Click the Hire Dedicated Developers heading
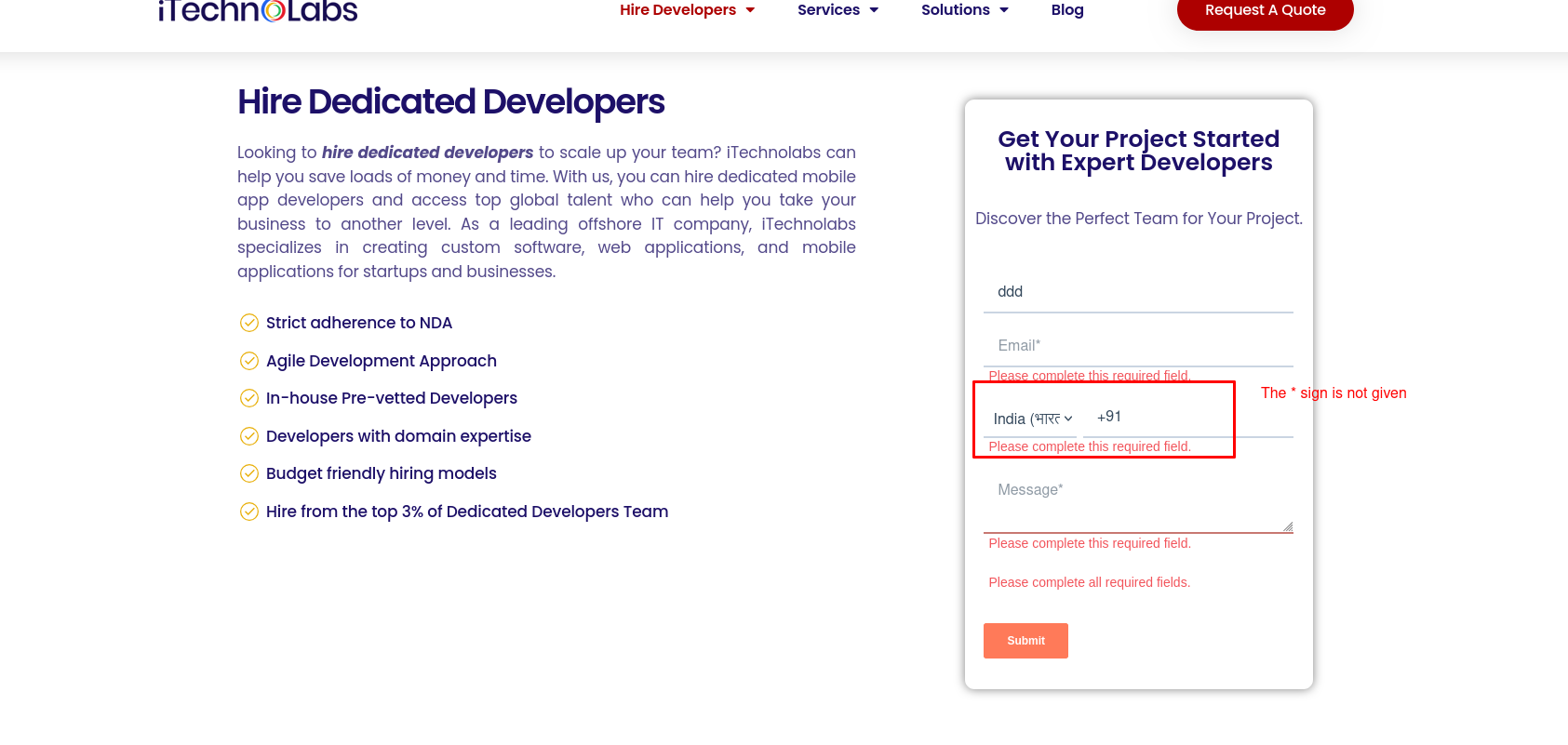This screenshot has width=1568, height=745. (451, 102)
